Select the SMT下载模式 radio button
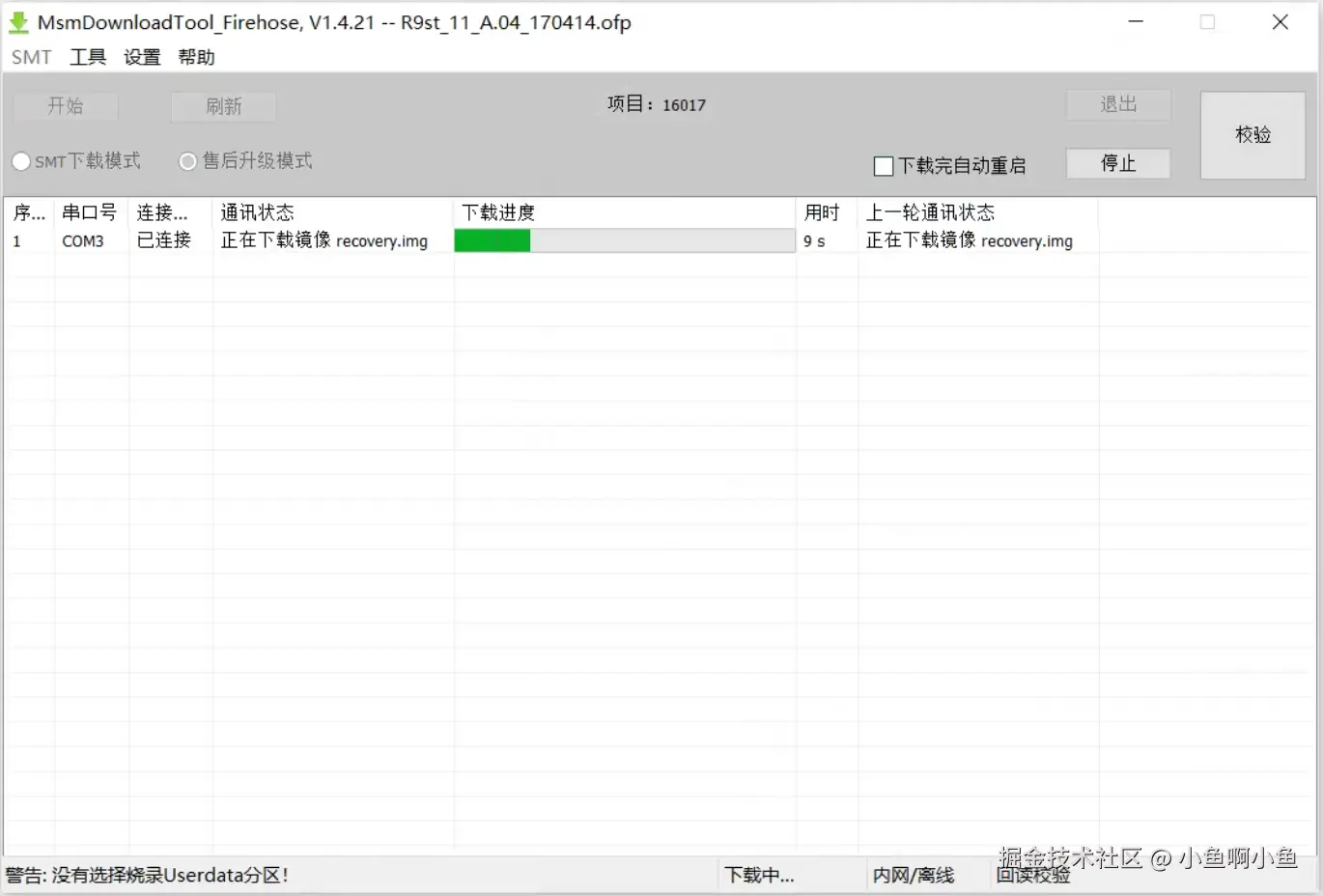Screen dimensions: 1323x896 click(77, 161)
